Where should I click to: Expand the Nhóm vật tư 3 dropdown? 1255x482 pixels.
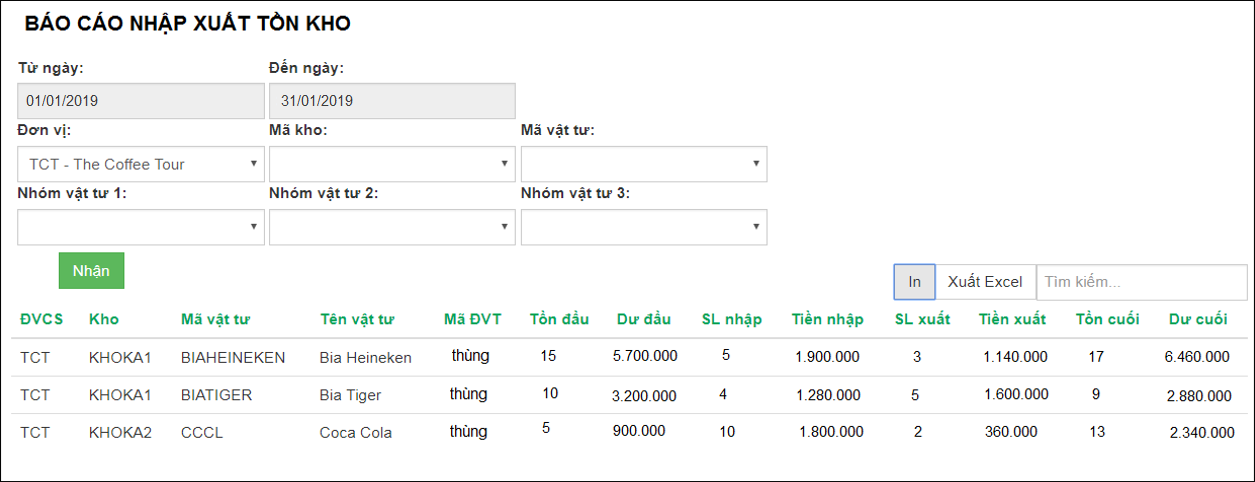tap(644, 227)
